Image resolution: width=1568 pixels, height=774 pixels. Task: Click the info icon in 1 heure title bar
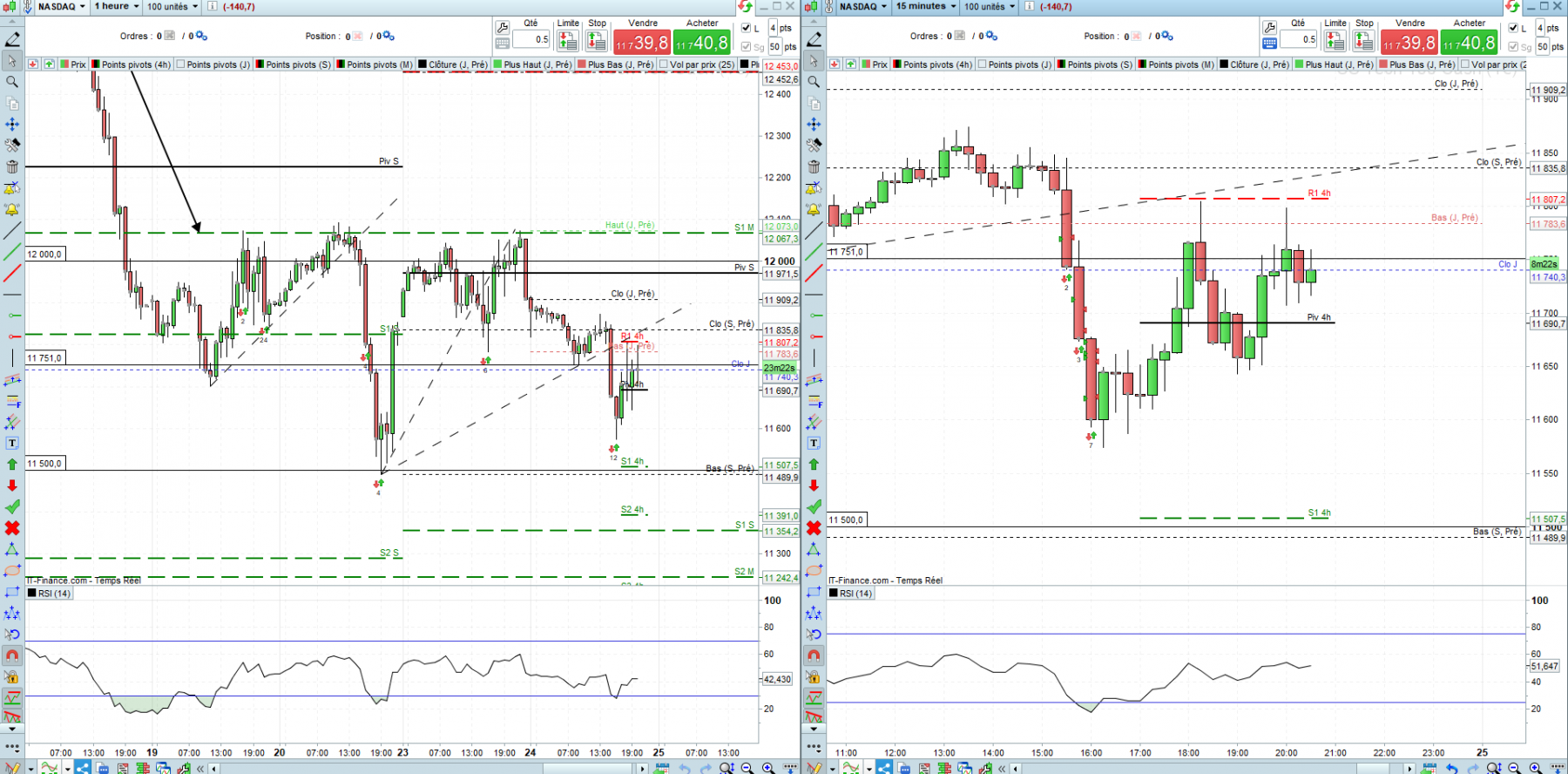tap(212, 6)
